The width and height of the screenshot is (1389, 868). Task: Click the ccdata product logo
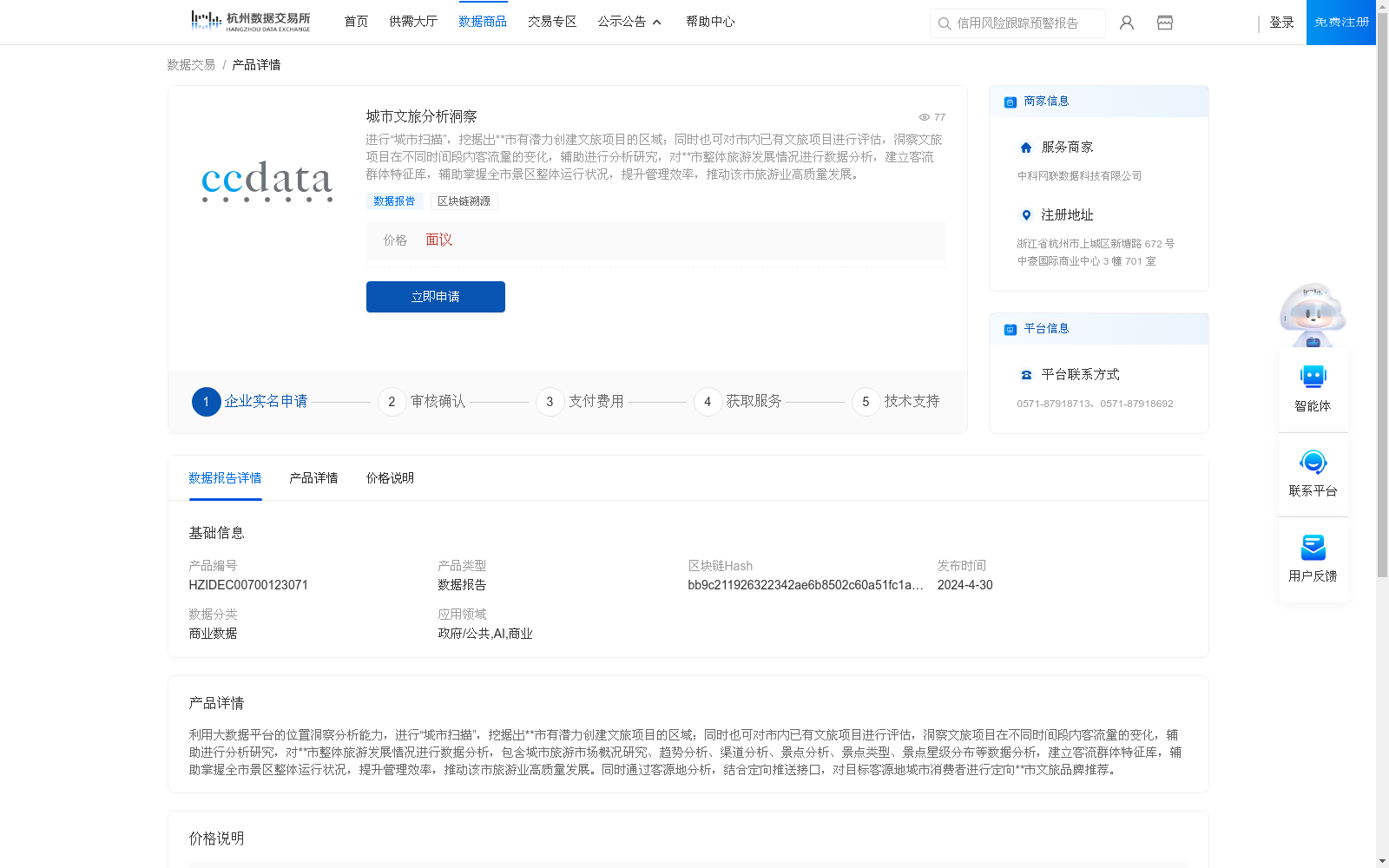coord(267,181)
